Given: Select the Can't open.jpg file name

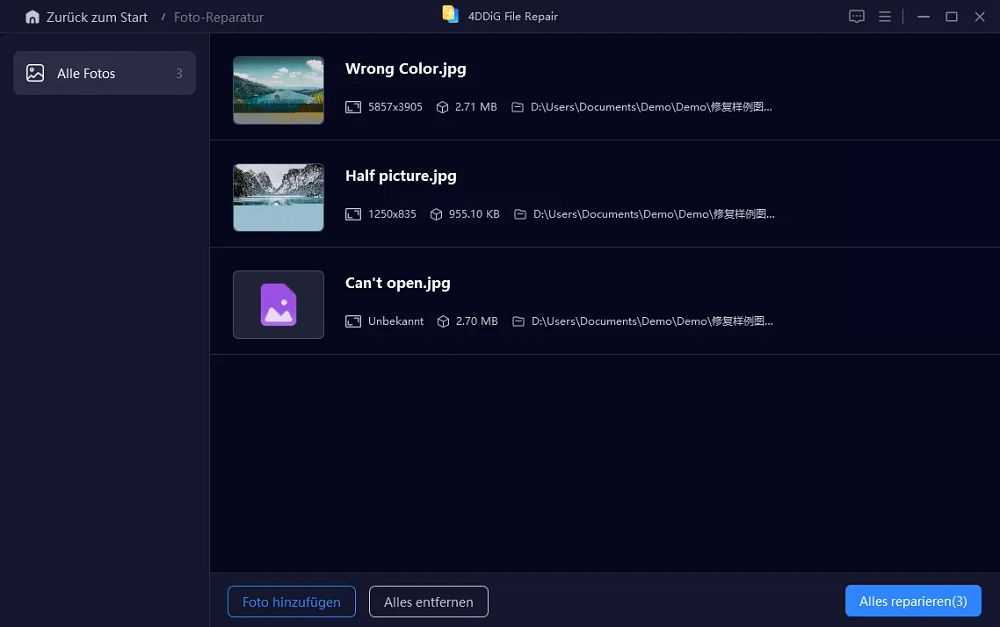Looking at the screenshot, I should [x=397, y=283].
